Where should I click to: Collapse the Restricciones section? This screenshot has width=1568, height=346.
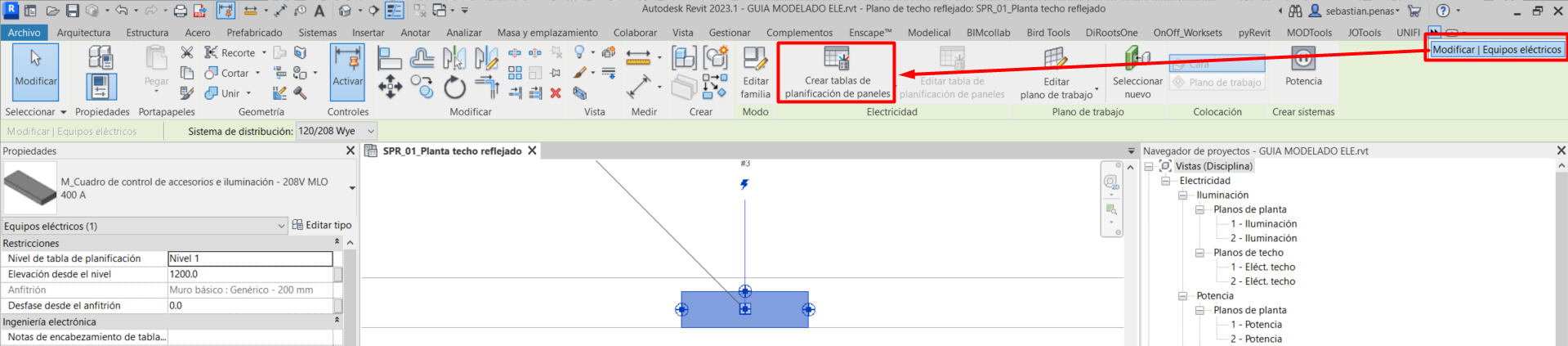point(337,243)
